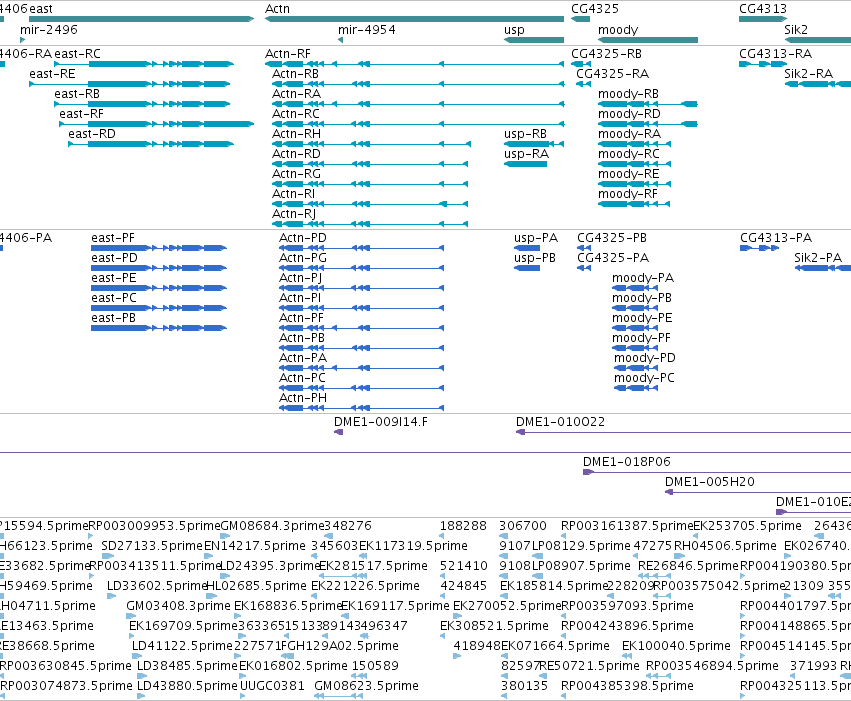Click the east gene label
Image resolution: width=851 pixels, height=701 pixels.
coord(41,9)
